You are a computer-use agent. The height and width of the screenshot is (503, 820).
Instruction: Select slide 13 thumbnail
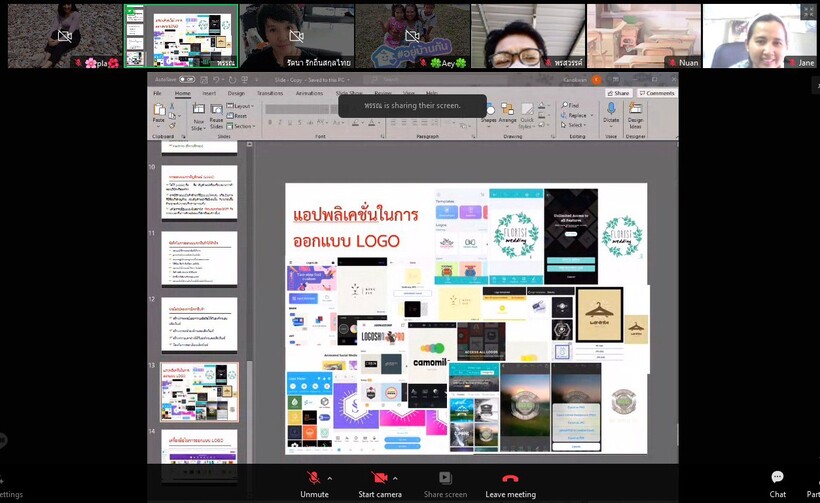199,392
